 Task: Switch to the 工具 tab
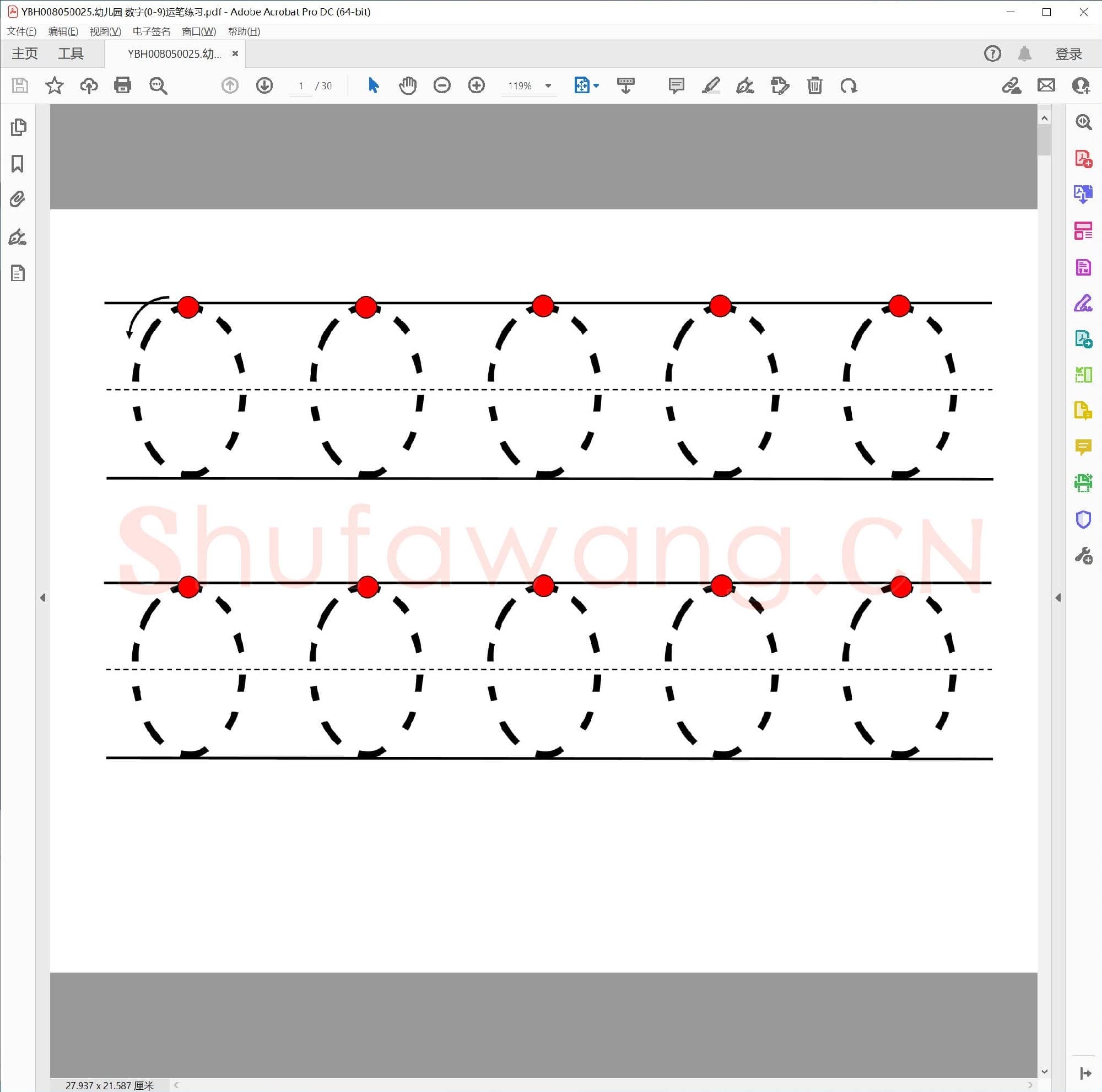click(x=71, y=53)
